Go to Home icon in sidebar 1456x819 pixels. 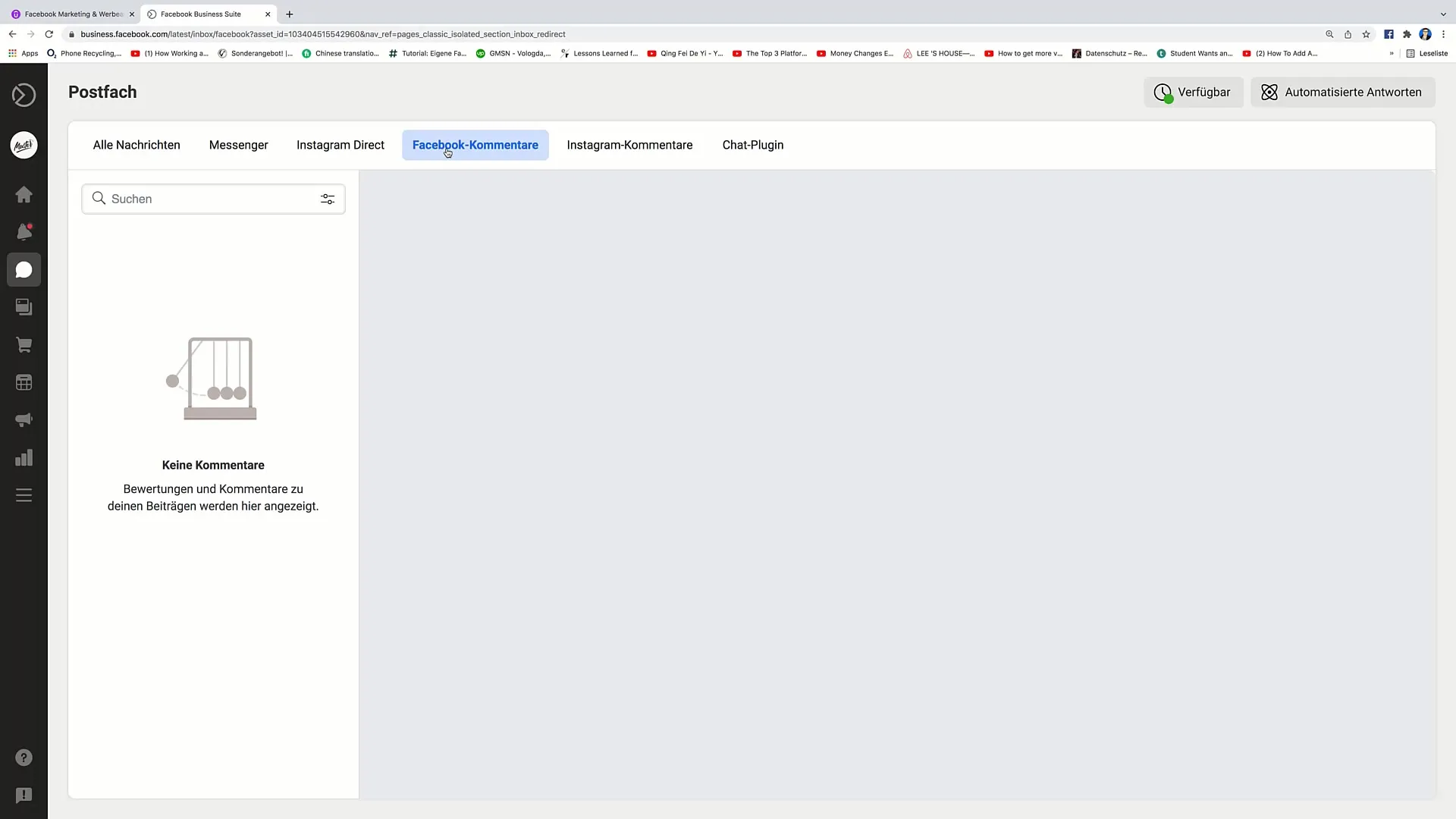[x=24, y=195]
